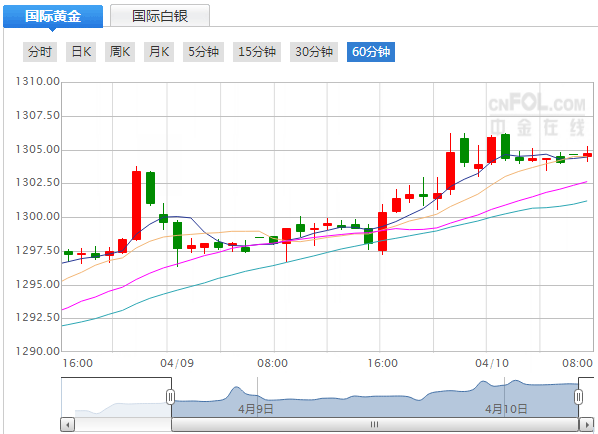The image size is (598, 434).
Task: Click the horizontal scrollbar thumb
Action: (x=375, y=424)
